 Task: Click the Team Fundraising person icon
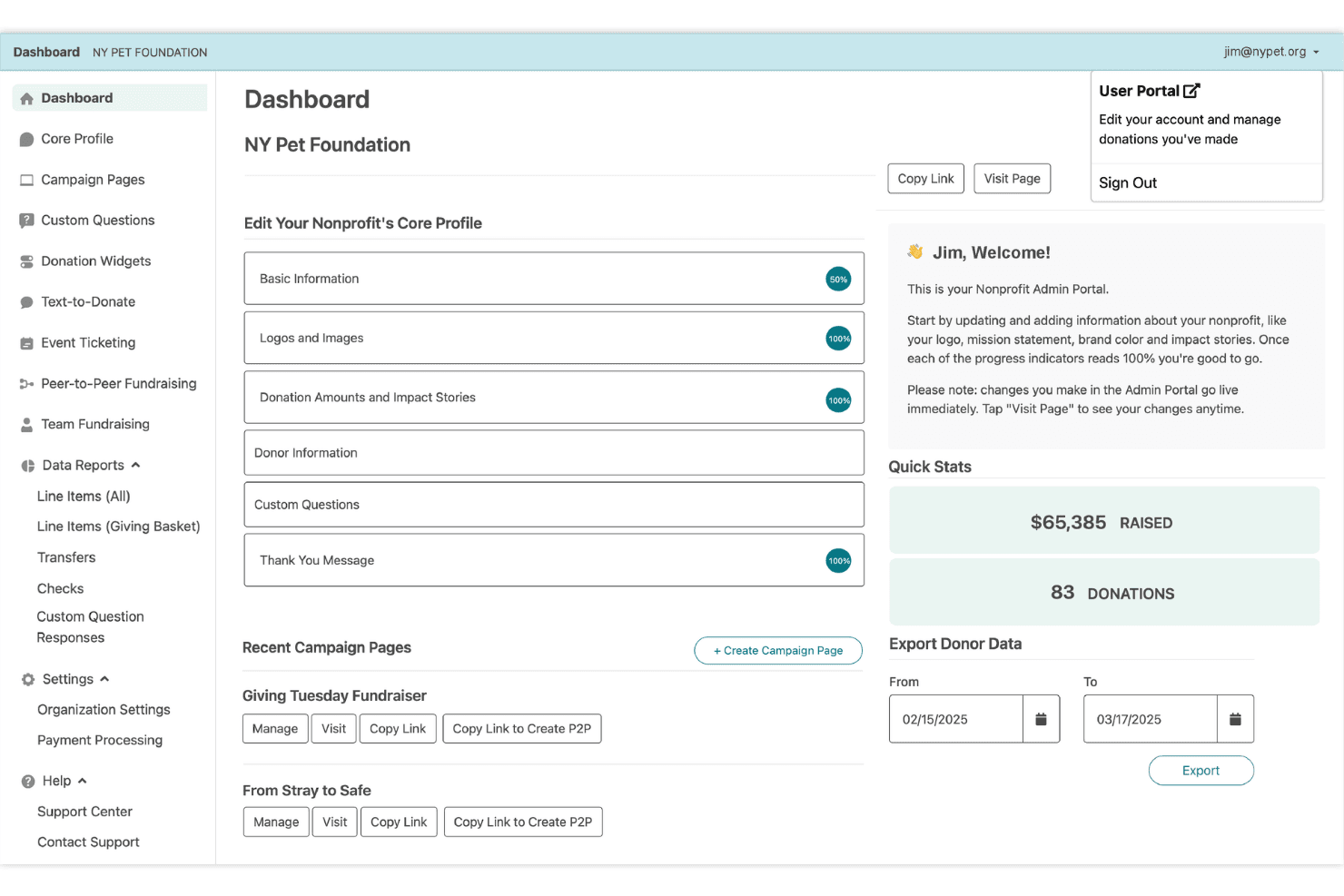[27, 425]
